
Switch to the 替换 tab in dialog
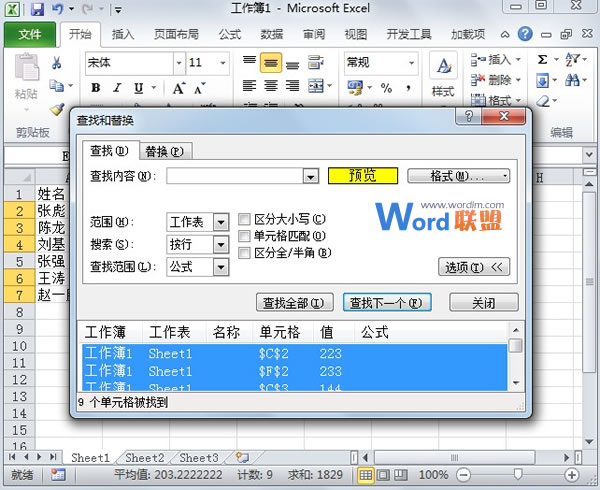163,152
